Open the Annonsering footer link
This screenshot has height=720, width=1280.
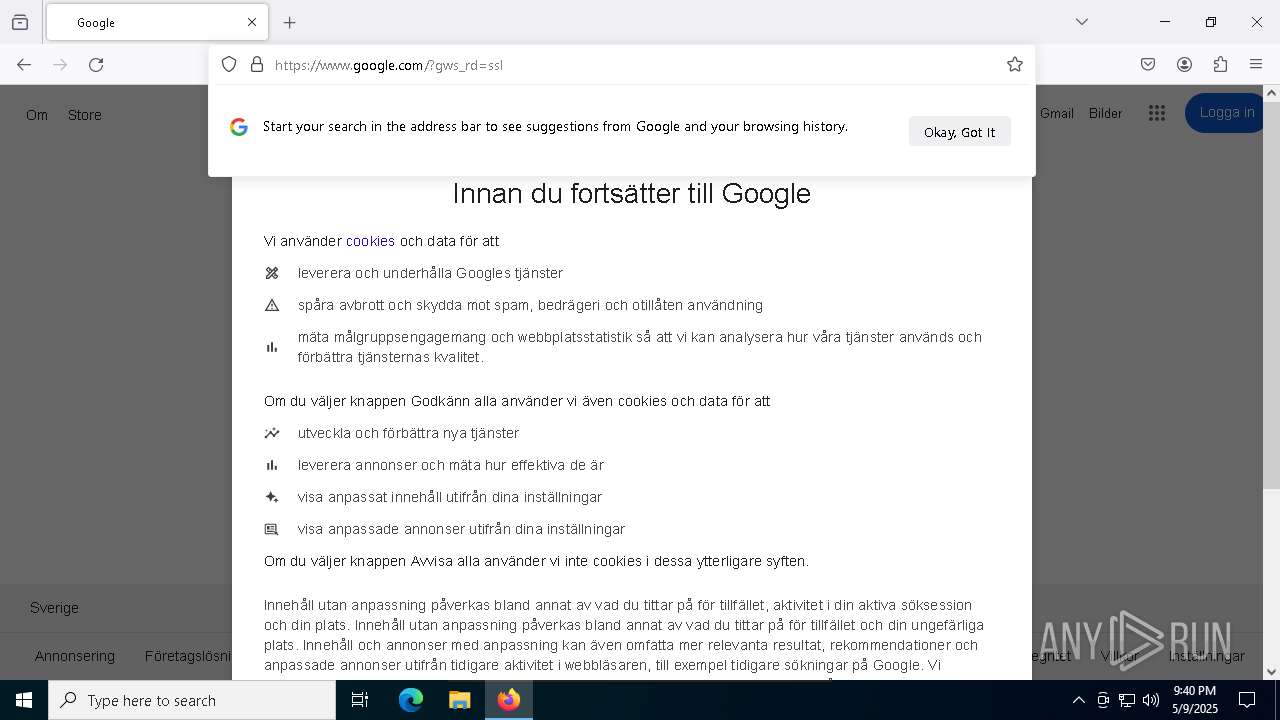pyautogui.click(x=75, y=656)
